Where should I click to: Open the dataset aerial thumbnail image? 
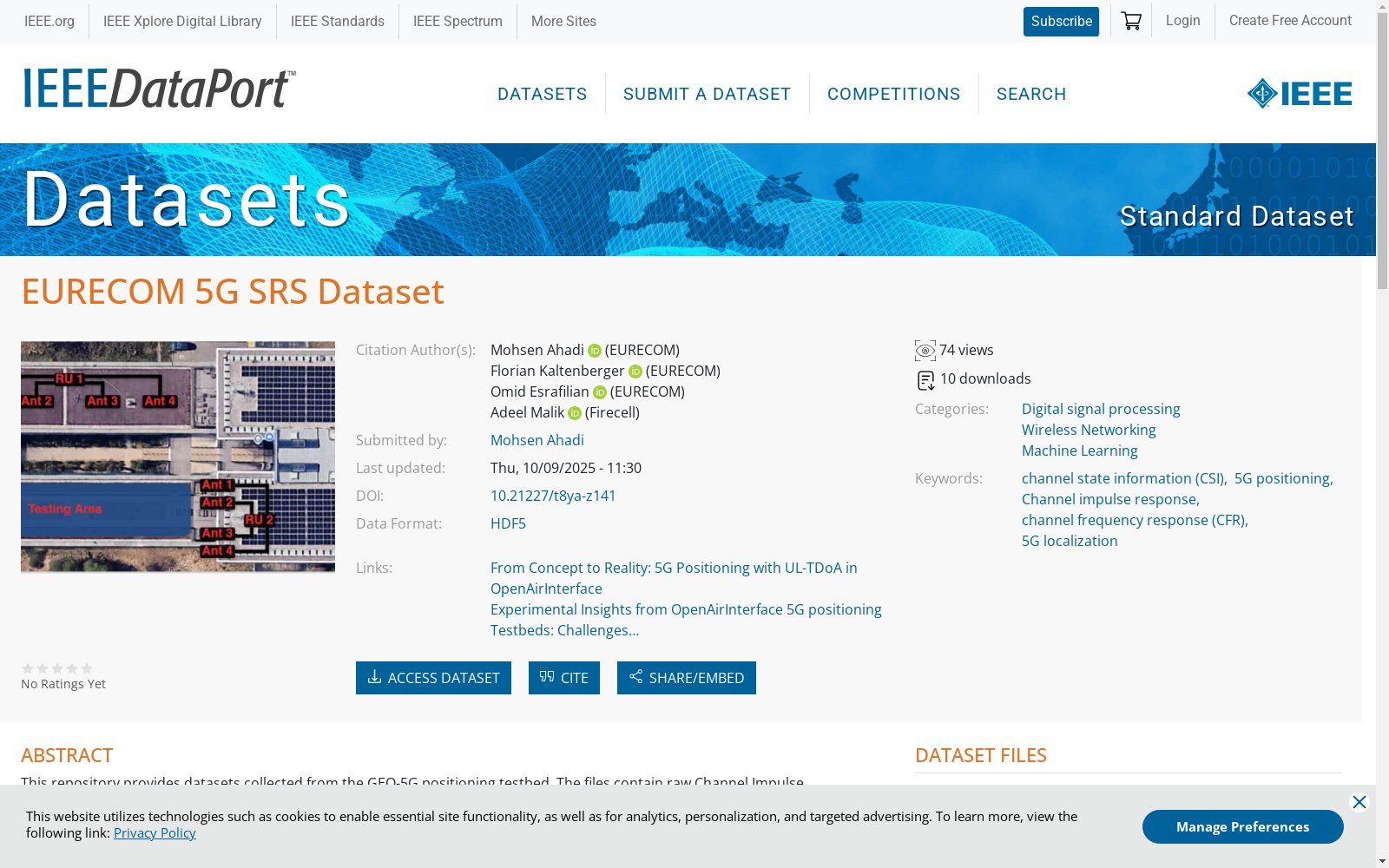[x=178, y=457]
